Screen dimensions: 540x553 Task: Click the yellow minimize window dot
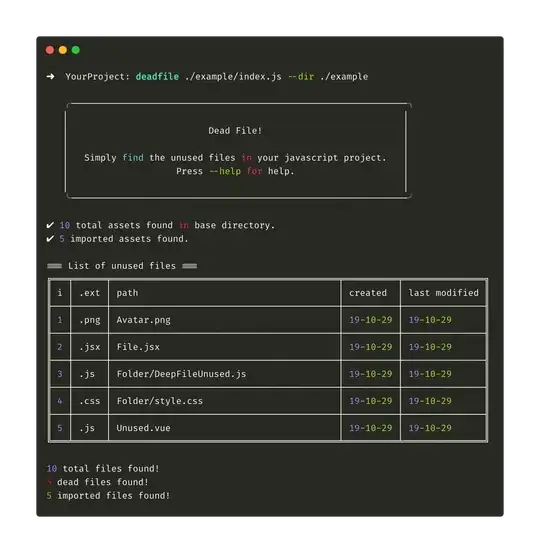tap(63, 50)
